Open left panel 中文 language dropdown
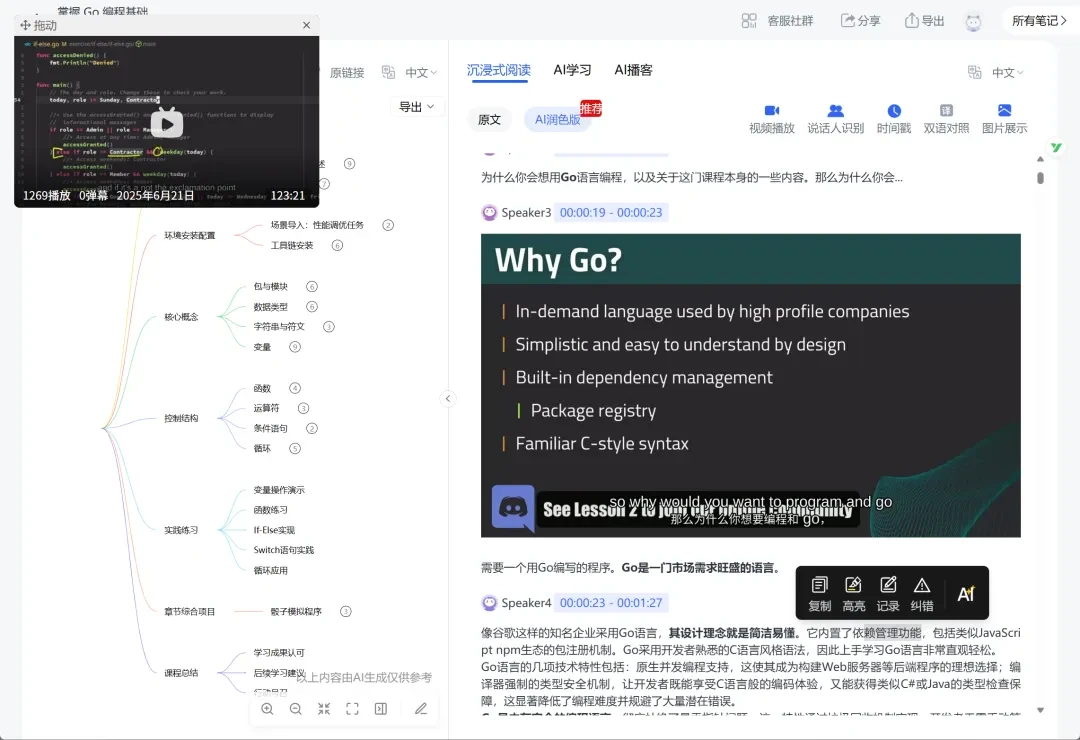This screenshot has width=1080, height=740. [x=421, y=72]
